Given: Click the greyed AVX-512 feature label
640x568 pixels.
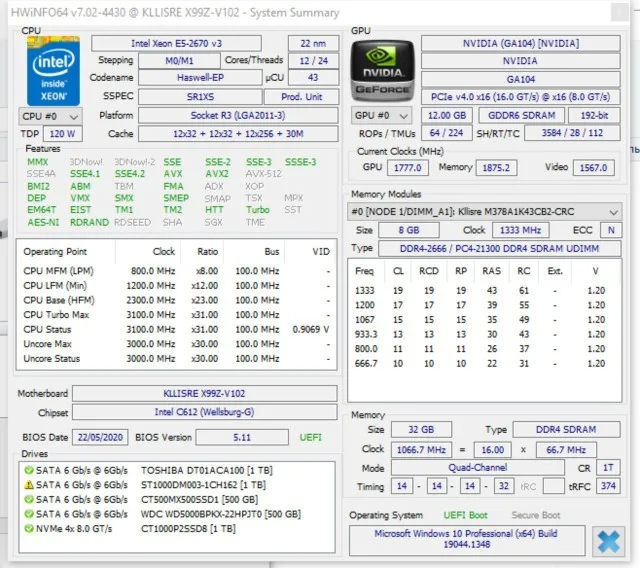Looking at the screenshot, I should 263,174.
